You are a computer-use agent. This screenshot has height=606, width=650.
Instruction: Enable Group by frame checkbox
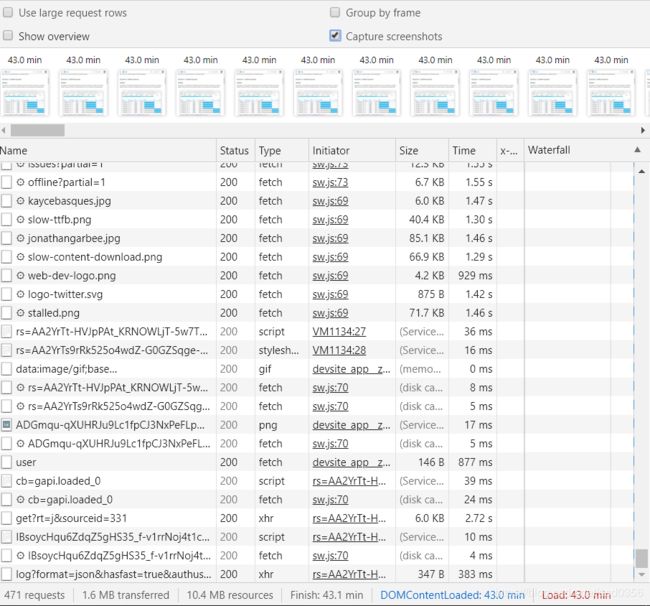coord(335,12)
